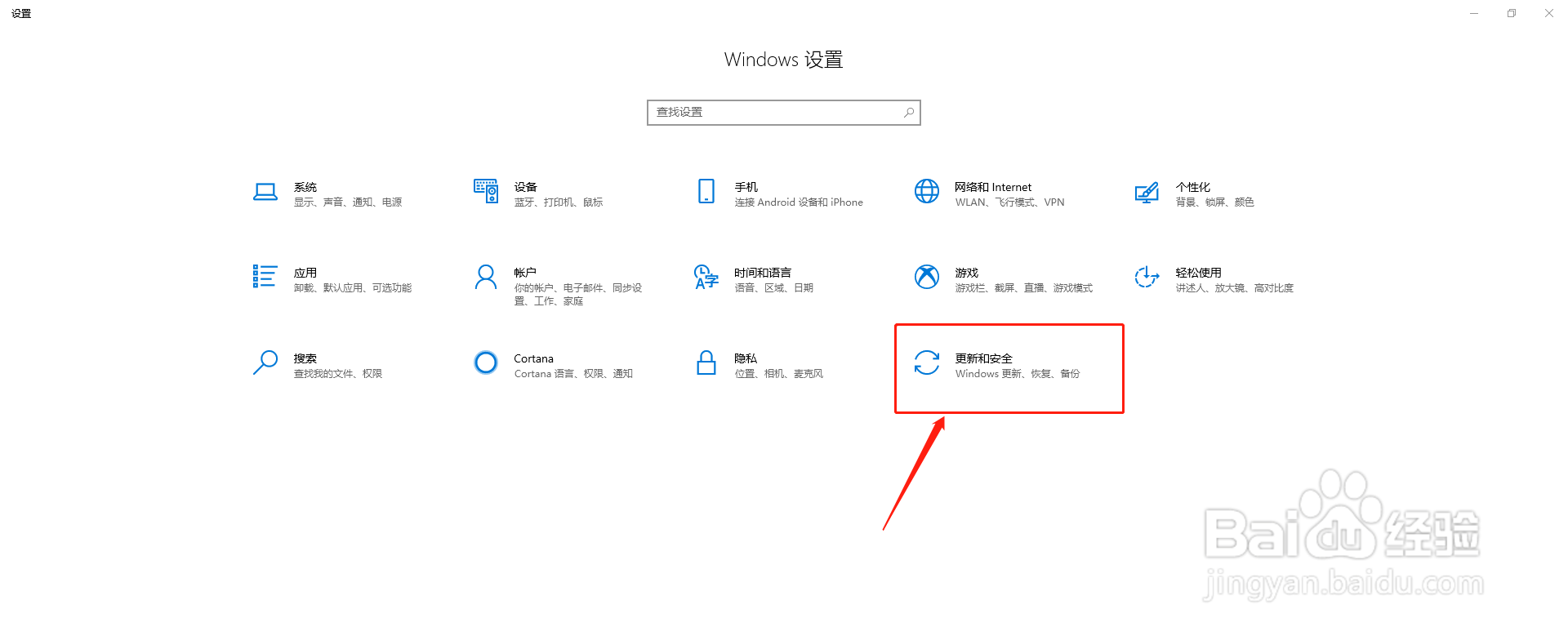1568x636 pixels.
Task: Open 隐私 settings label
Action: point(746,358)
